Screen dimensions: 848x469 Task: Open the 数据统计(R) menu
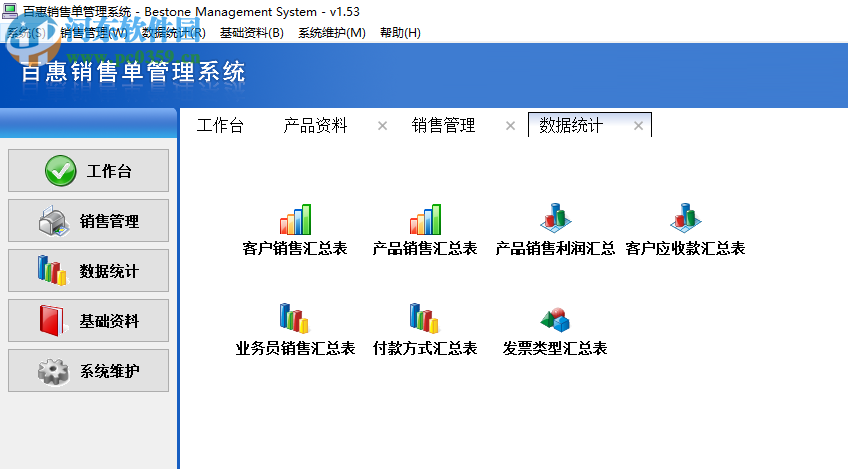(174, 33)
